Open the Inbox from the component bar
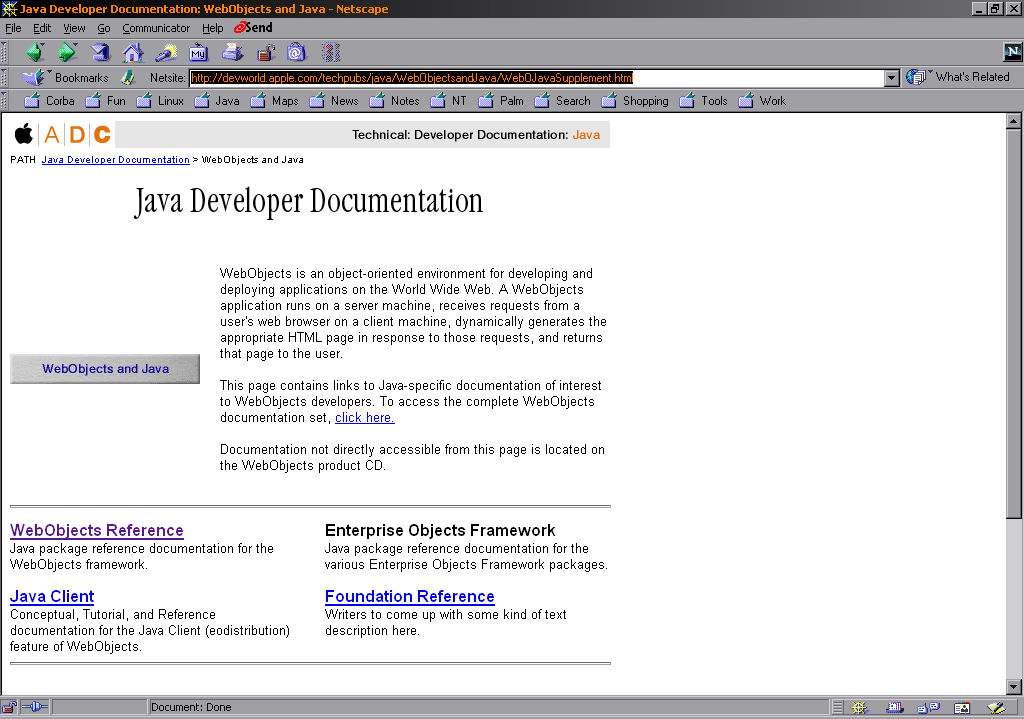 (x=895, y=707)
